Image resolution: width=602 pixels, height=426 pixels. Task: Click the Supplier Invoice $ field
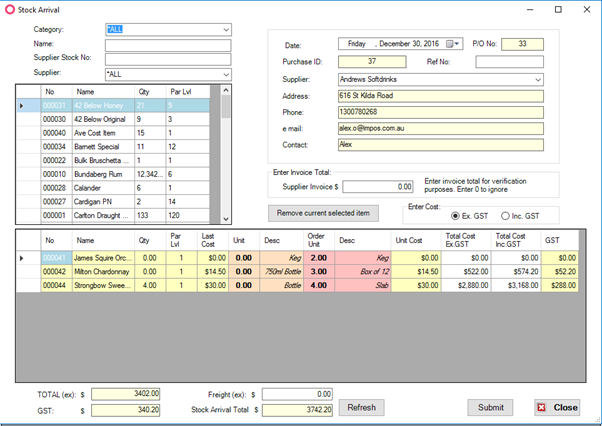[378, 187]
